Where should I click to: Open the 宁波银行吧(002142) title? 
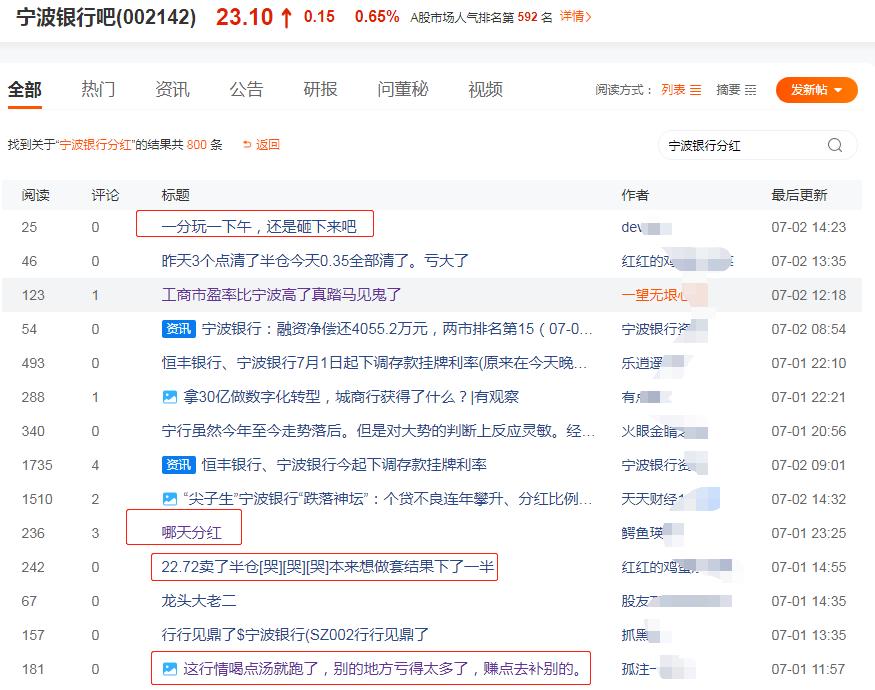point(106,17)
